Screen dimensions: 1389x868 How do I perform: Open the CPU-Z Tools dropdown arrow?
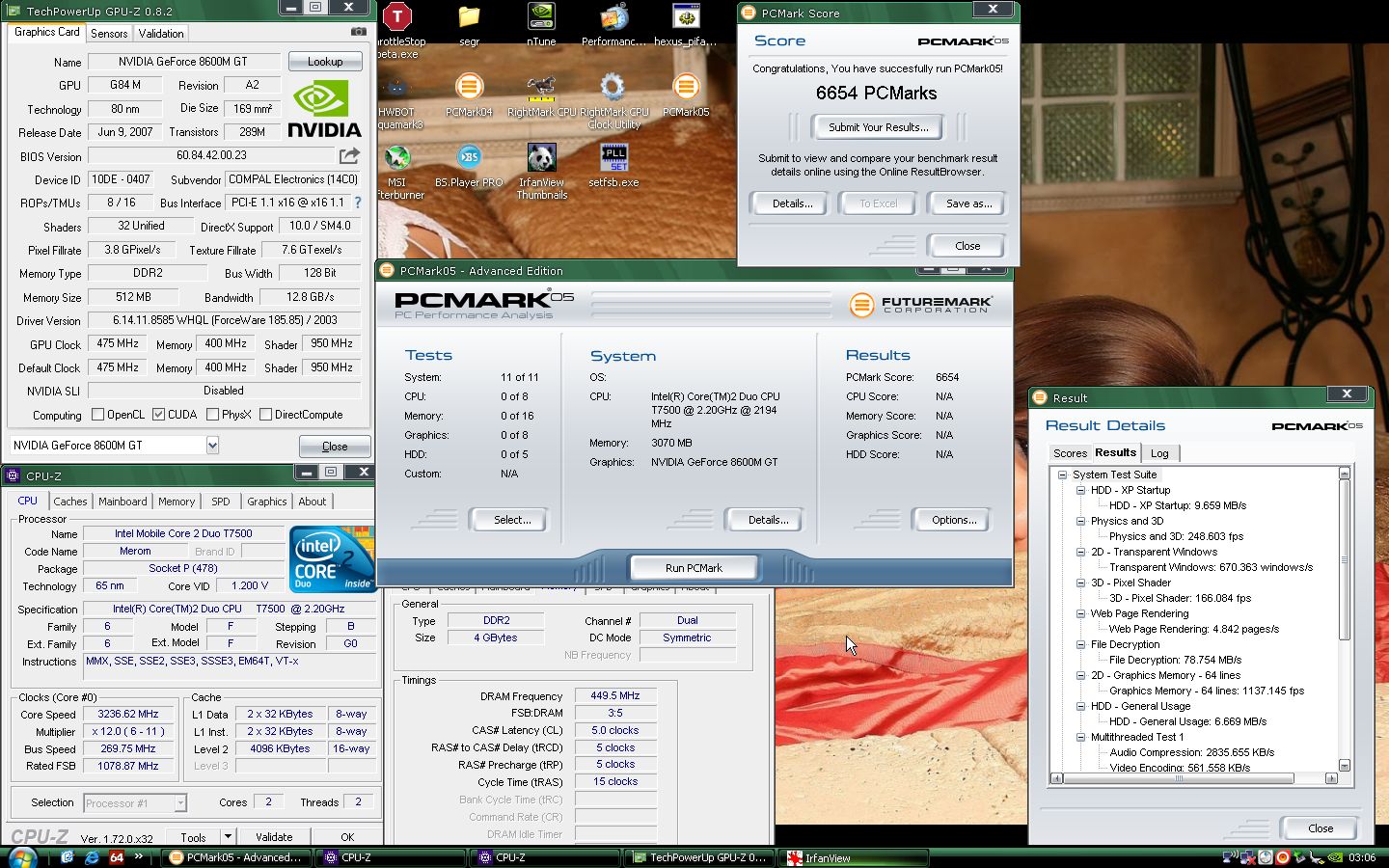(228, 836)
